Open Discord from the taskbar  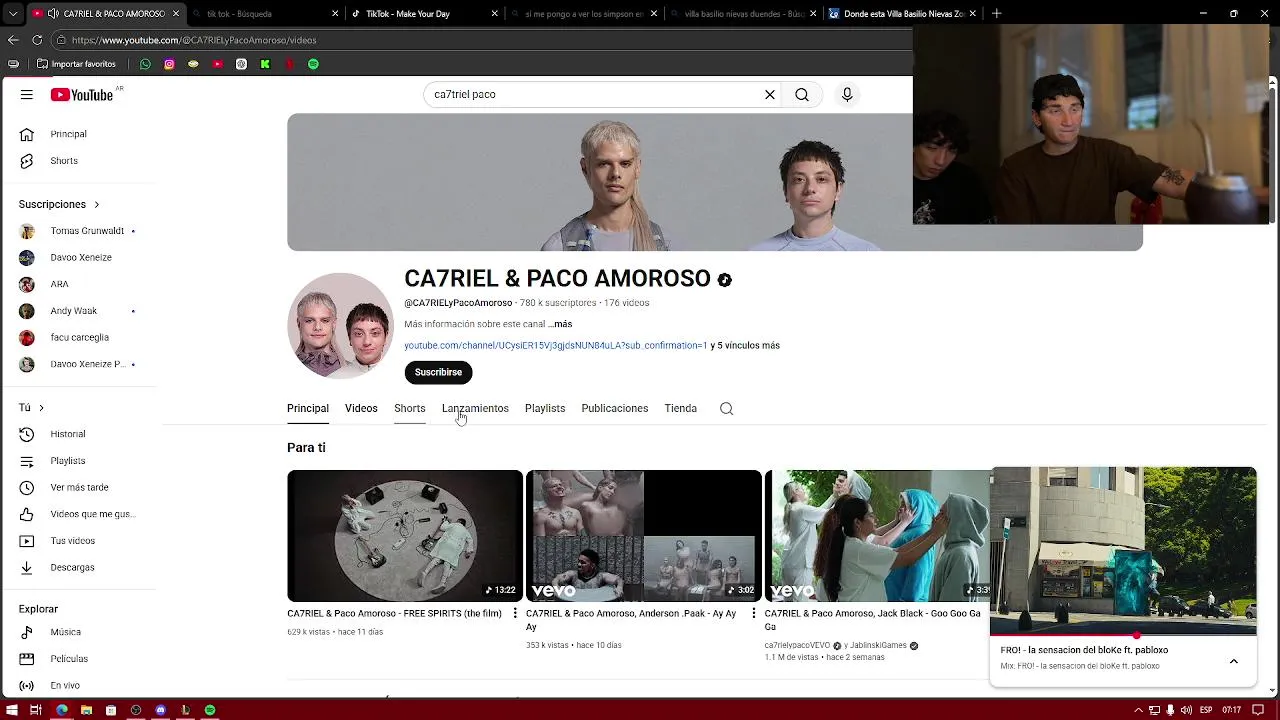click(x=160, y=710)
